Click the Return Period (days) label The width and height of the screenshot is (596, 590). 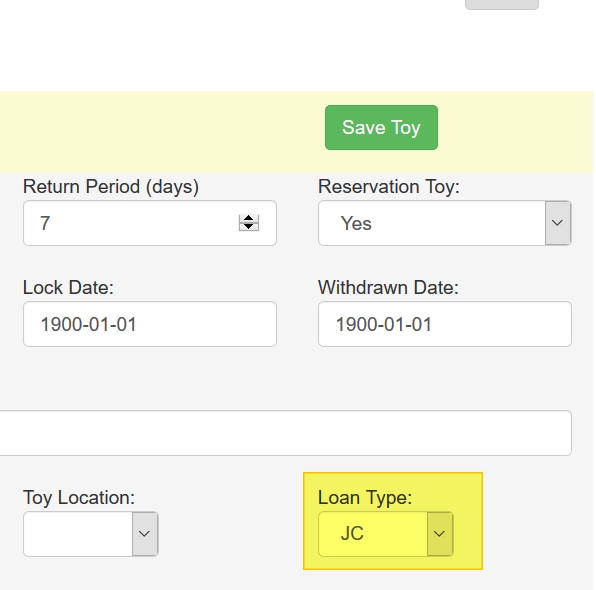[x=111, y=187]
